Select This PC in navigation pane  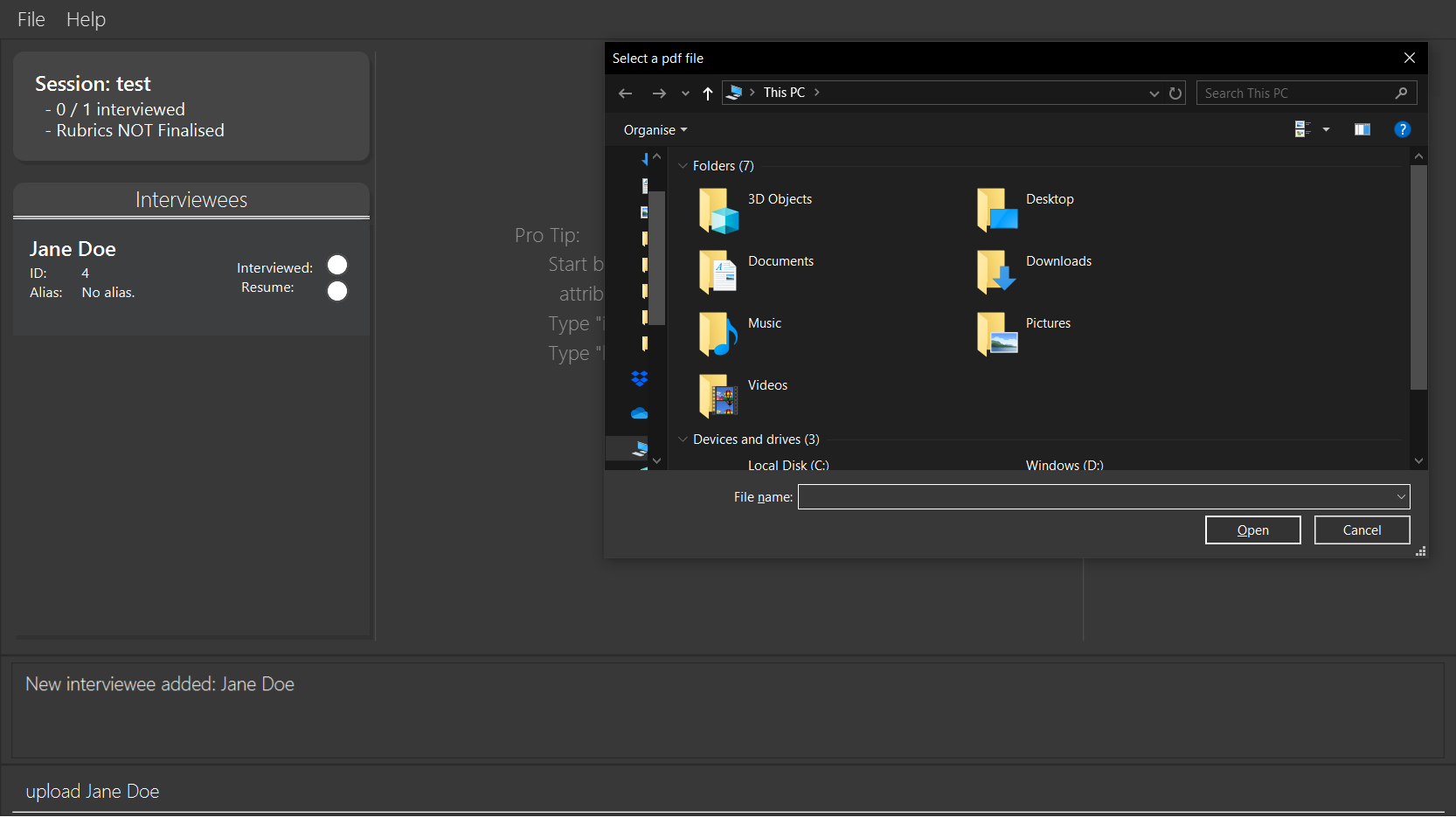coord(641,448)
